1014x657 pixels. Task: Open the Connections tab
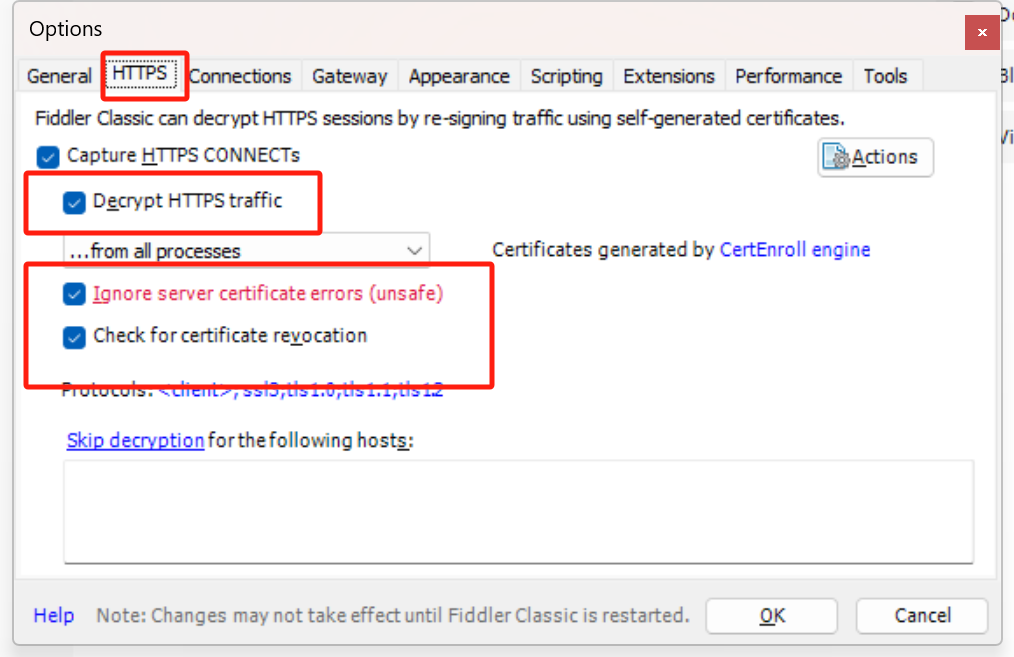pyautogui.click(x=240, y=76)
